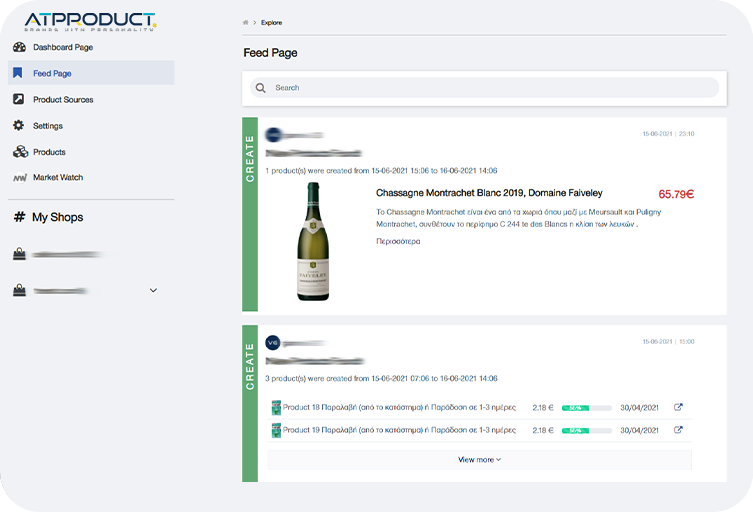Click the Explore breadcrumb

(x=271, y=23)
